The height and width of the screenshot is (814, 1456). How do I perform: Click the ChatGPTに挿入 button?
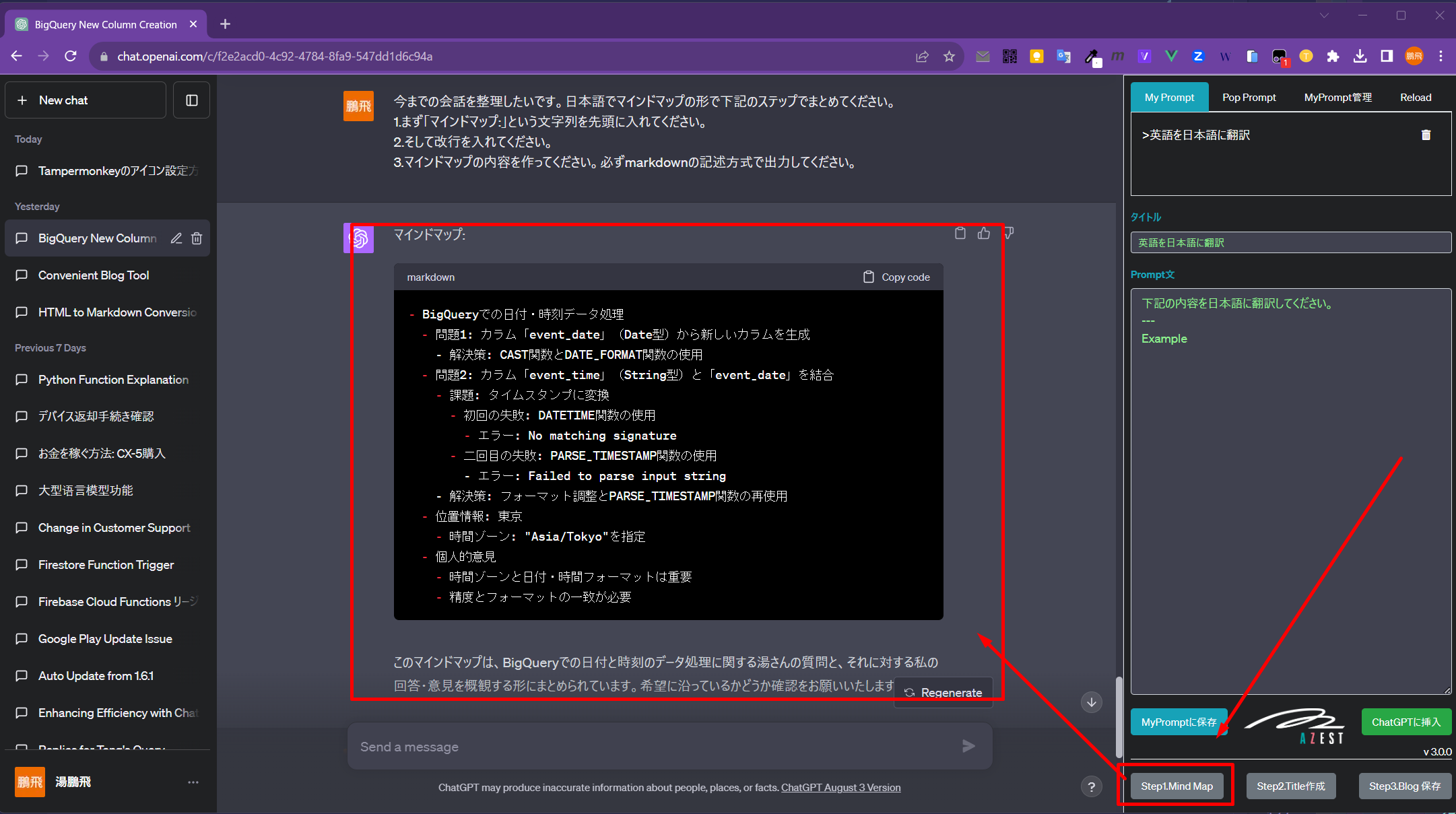[1406, 722]
